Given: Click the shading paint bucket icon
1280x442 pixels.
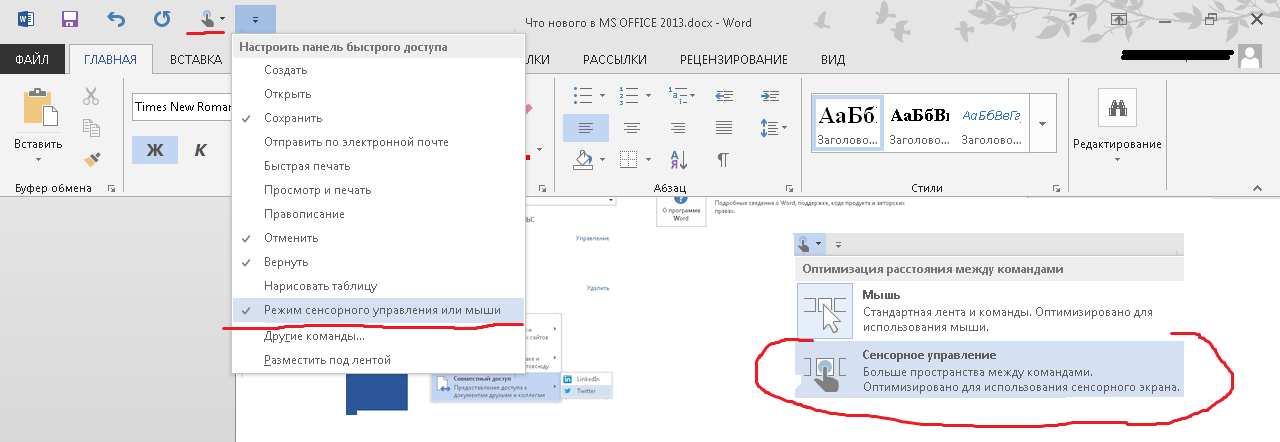Looking at the screenshot, I should [584, 158].
